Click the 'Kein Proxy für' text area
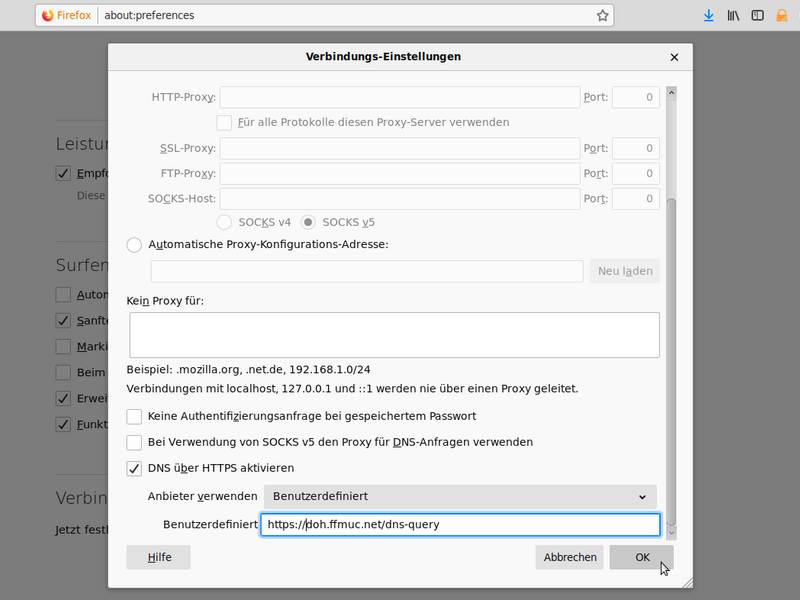800x600 pixels. (394, 335)
